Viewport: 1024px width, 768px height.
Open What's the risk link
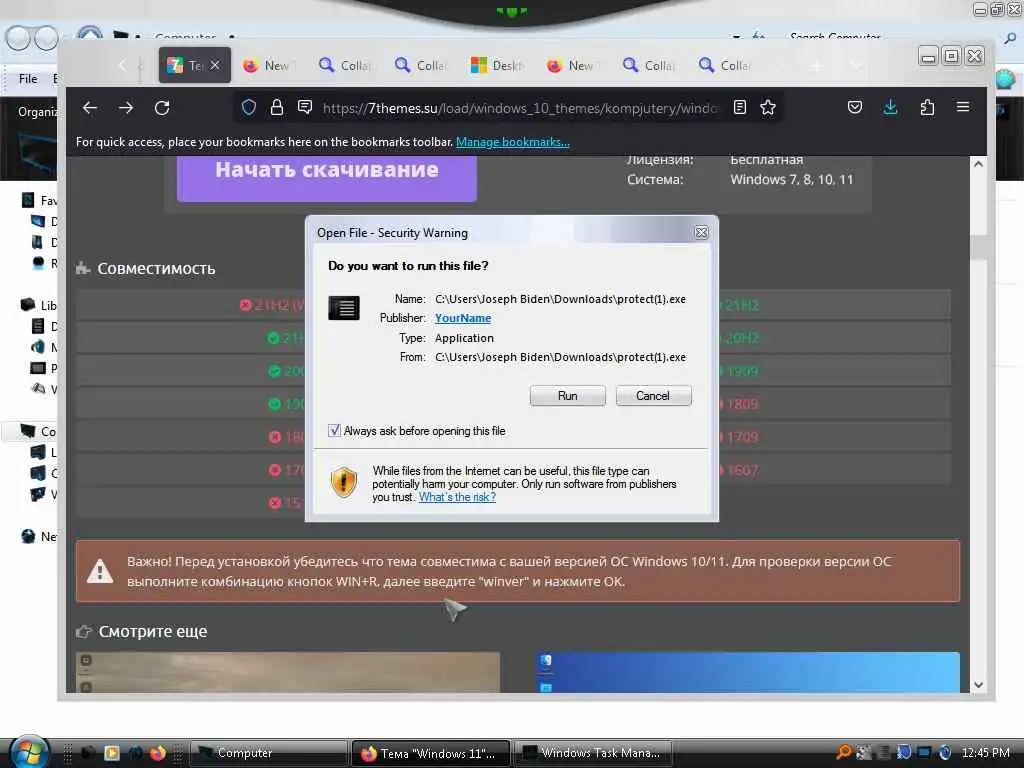click(457, 497)
